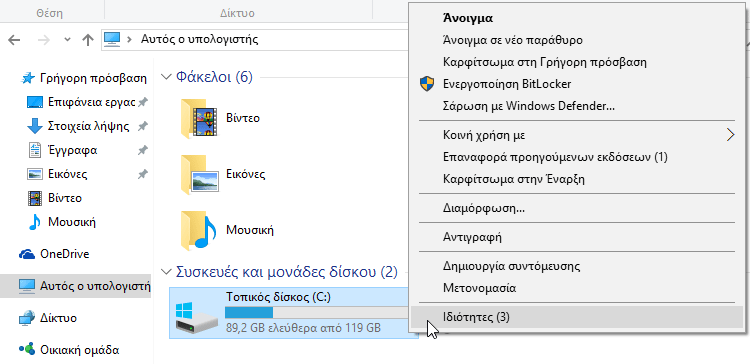750x364 pixels.
Task: Click the computer icon in address bar
Action: (112, 39)
